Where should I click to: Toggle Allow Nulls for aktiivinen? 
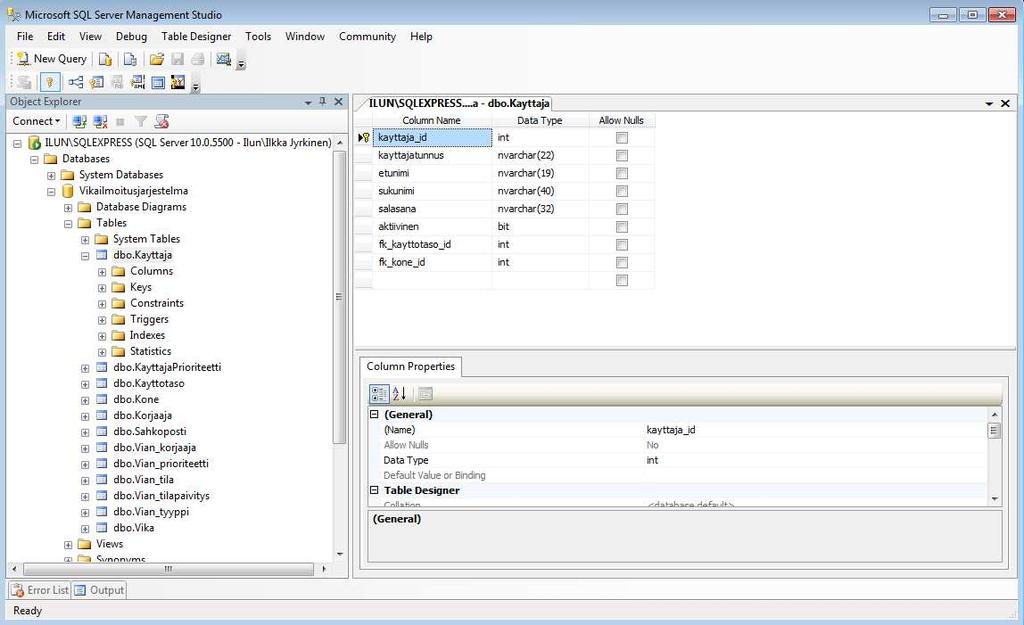(x=622, y=227)
